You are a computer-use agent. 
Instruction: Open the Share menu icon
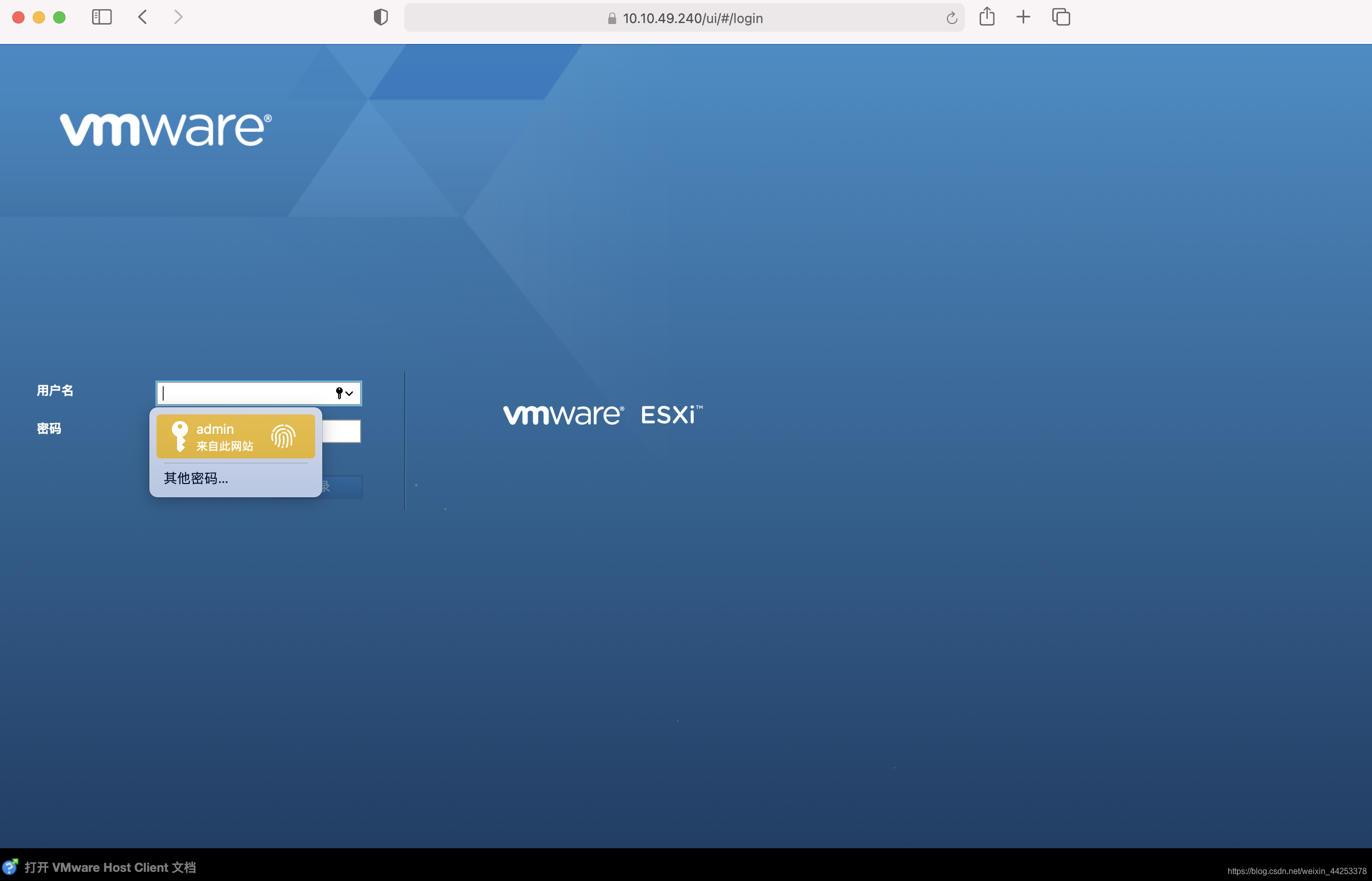[986, 16]
